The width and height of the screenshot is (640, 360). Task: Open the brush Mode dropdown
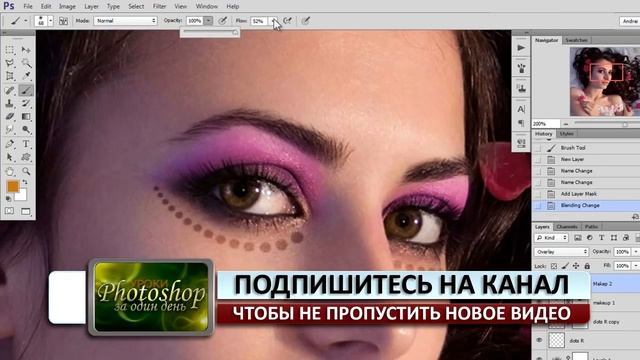click(x=125, y=21)
